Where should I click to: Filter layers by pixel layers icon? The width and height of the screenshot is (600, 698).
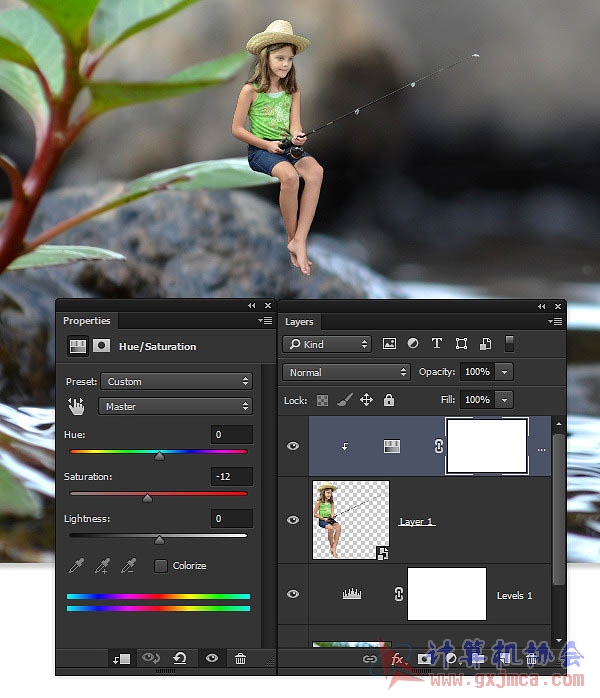pyautogui.click(x=389, y=344)
